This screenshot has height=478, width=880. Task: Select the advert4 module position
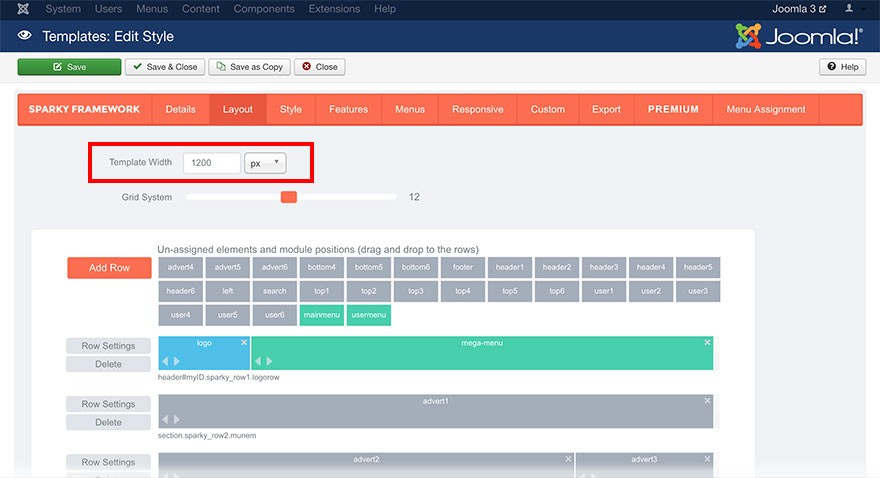180,267
